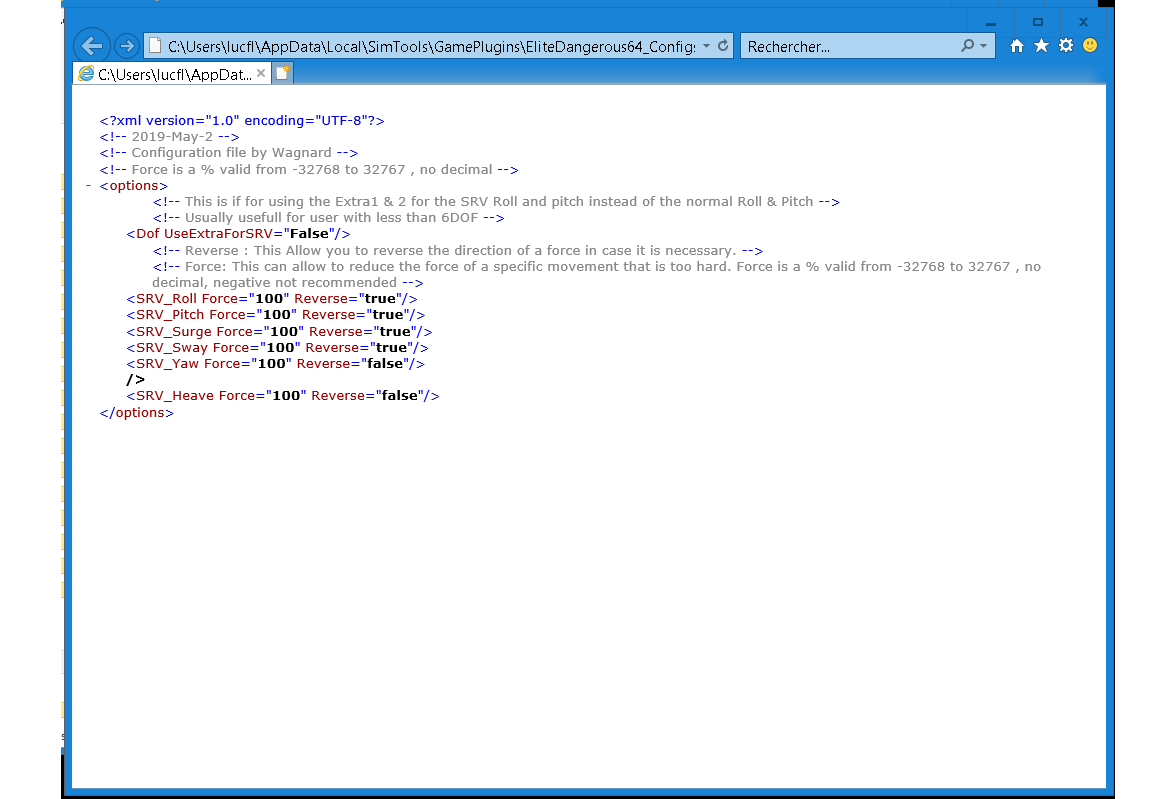Select the C:\Users\lucfl\AppDat... tab
The image size is (1176, 799).
[172, 74]
